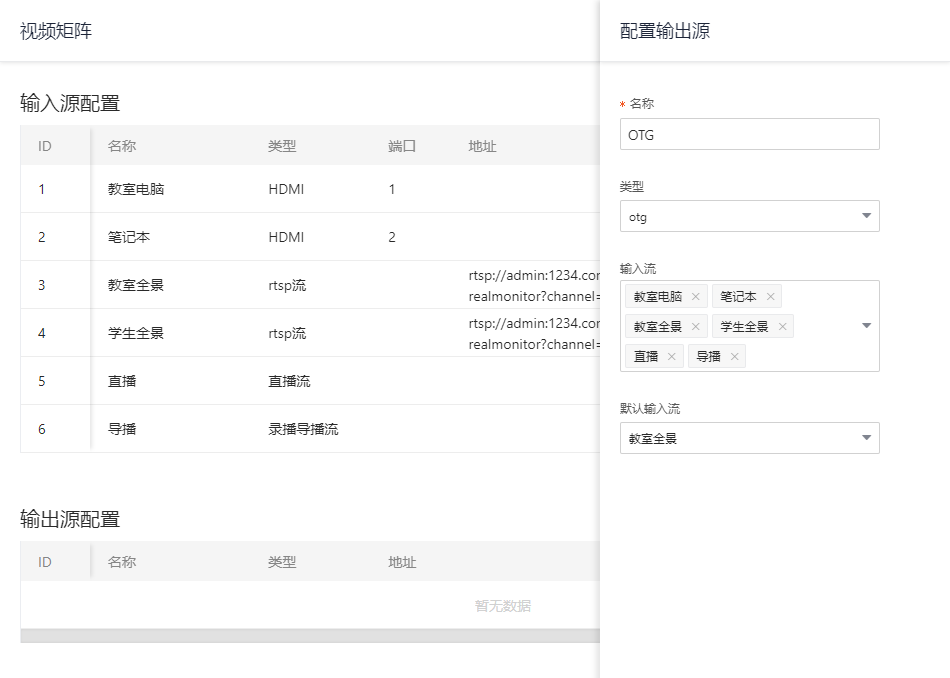Remove the 学生全景 tag from 输入流
The height and width of the screenshot is (678, 950).
click(x=782, y=327)
